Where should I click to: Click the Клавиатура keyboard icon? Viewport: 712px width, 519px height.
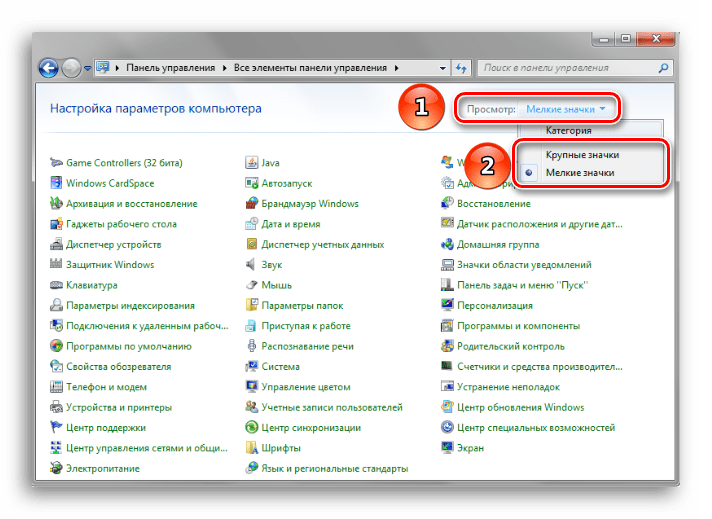coord(56,285)
